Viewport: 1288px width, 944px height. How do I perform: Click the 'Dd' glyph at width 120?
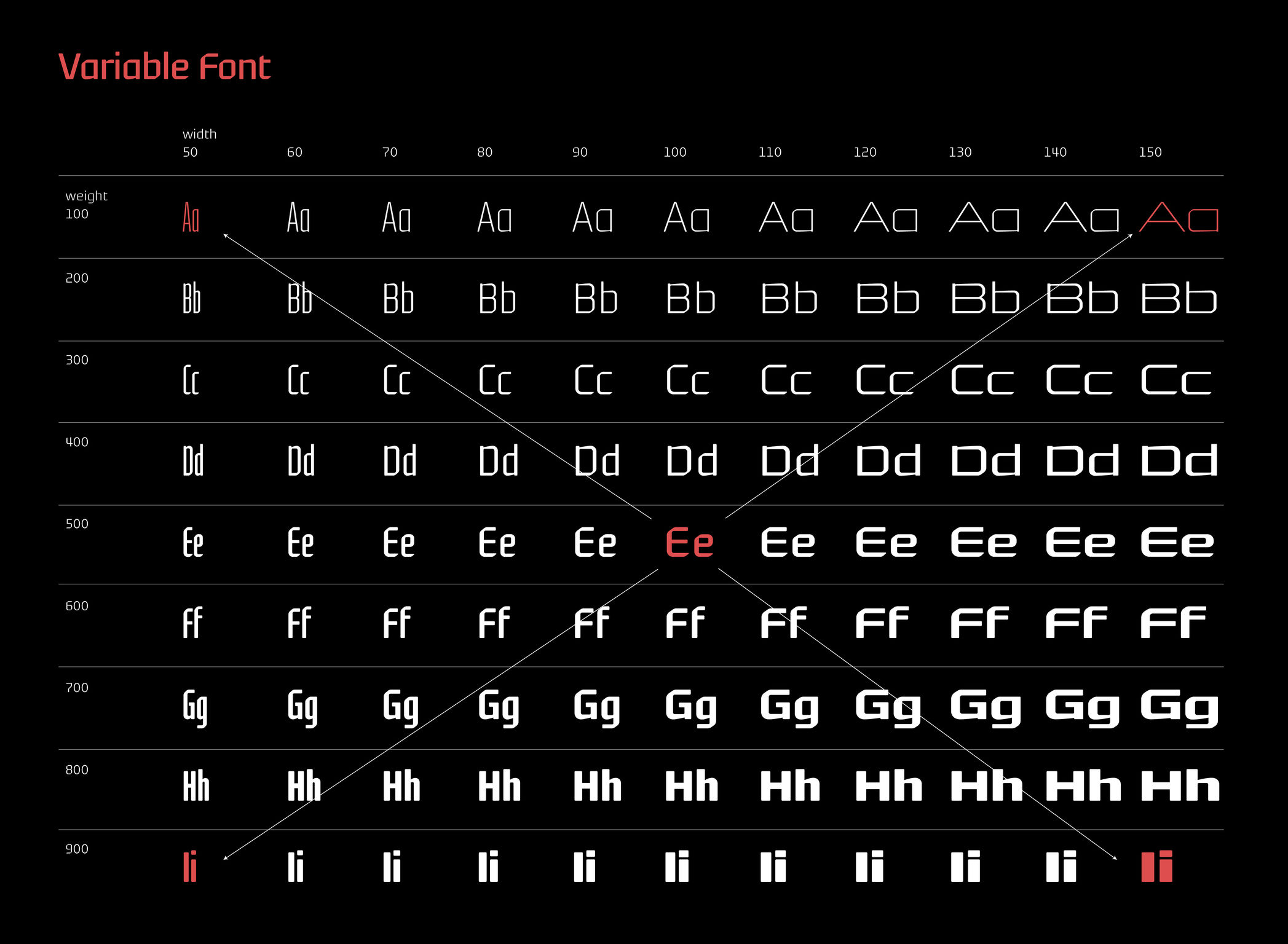coord(888,461)
